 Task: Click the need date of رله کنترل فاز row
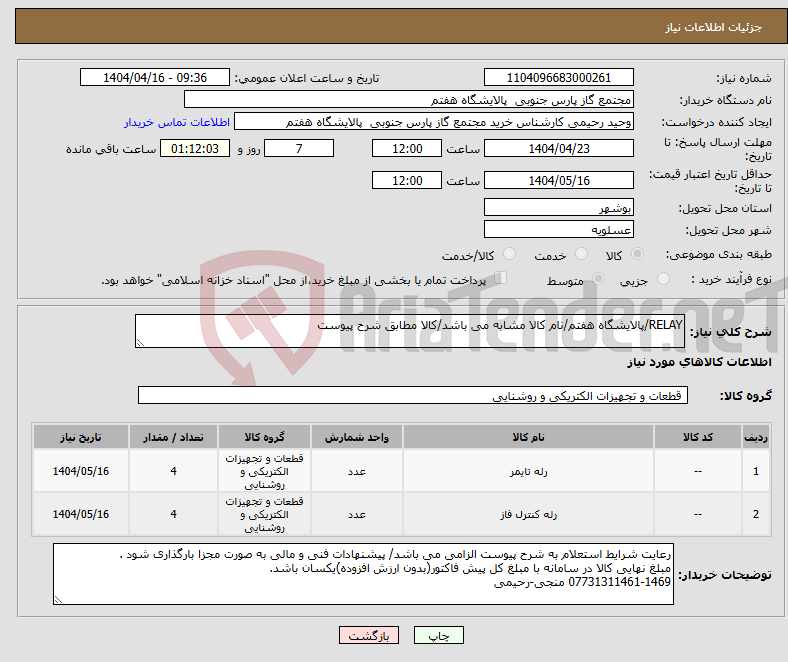click(81, 514)
